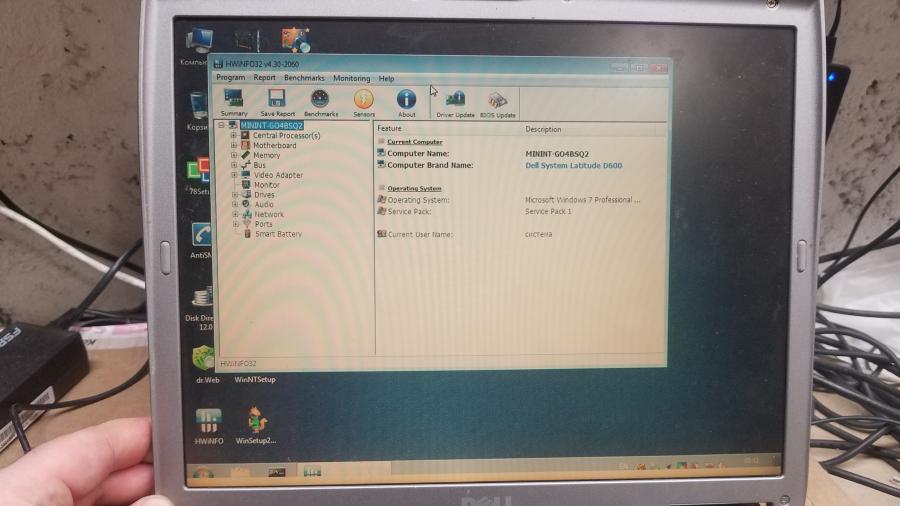Select the Computer desktop icon

196,47
